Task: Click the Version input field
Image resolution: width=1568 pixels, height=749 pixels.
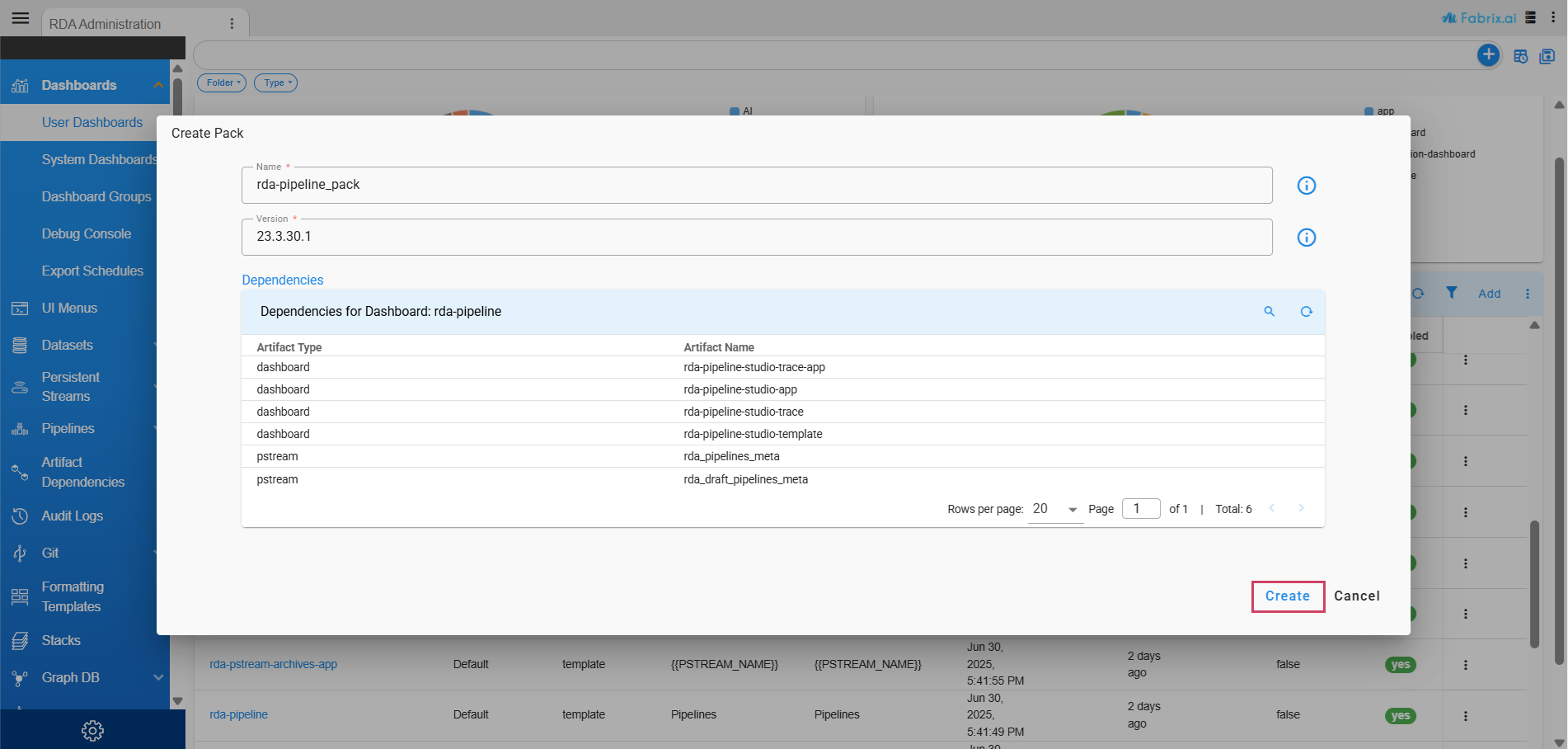Action: click(x=756, y=238)
